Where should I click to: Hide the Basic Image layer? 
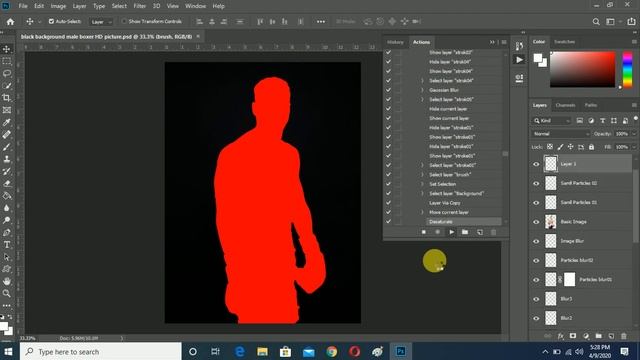[536, 222]
